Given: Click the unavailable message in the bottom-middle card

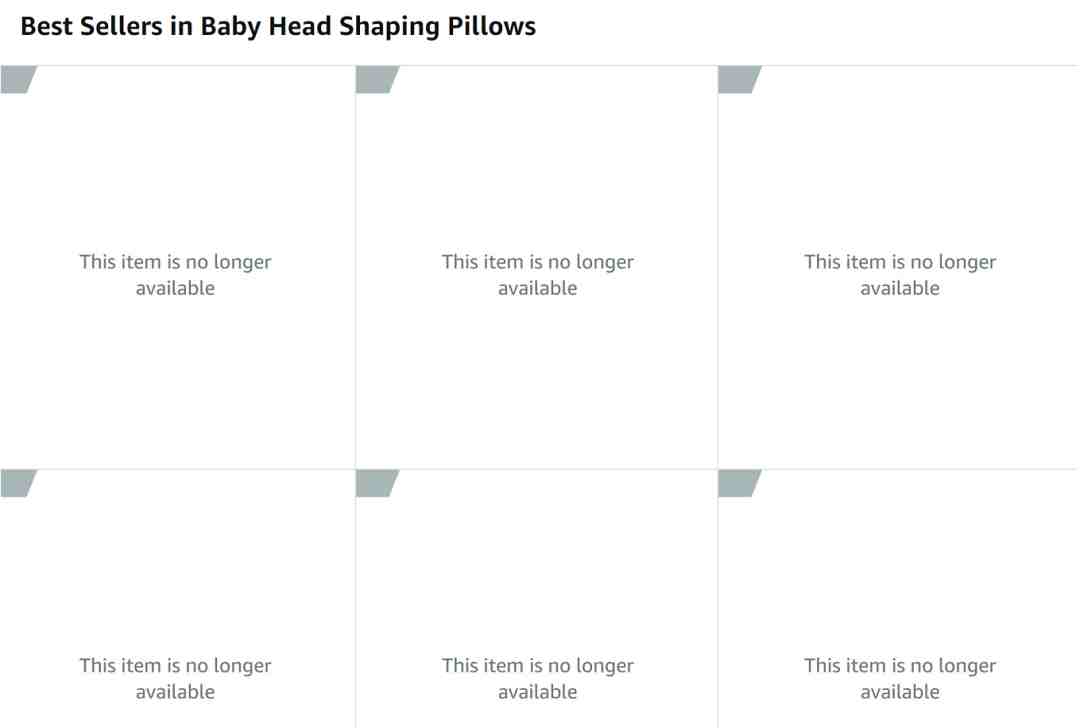Looking at the screenshot, I should [538, 678].
